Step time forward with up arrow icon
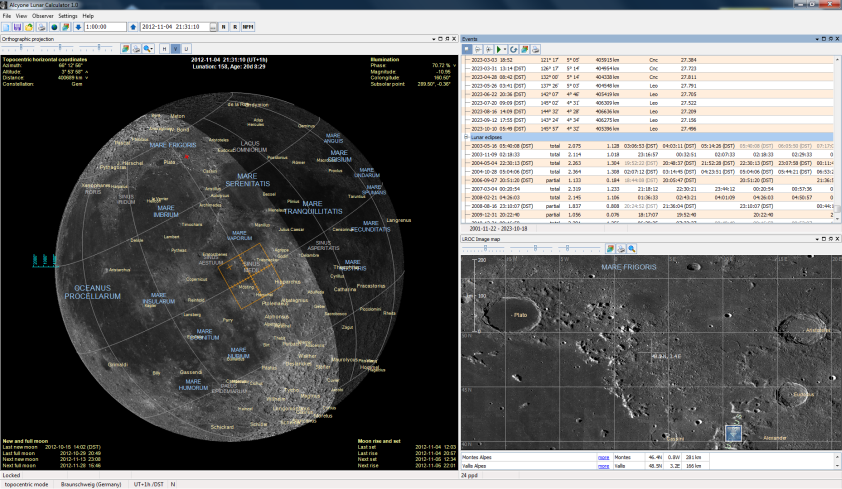842x489 pixels. pos(133,27)
